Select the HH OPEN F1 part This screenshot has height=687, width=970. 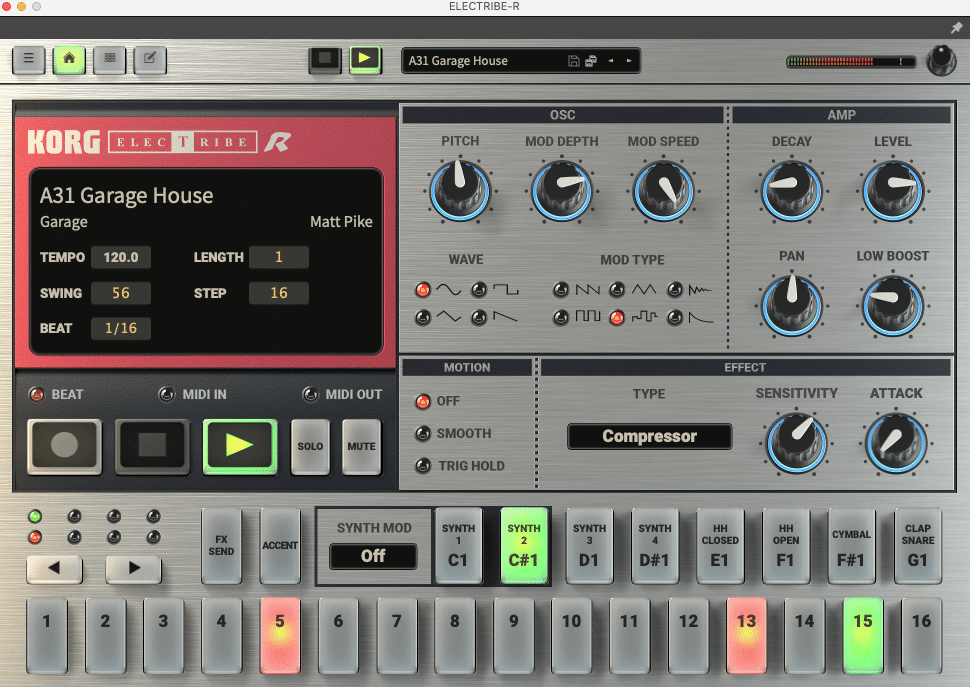[x=786, y=545]
